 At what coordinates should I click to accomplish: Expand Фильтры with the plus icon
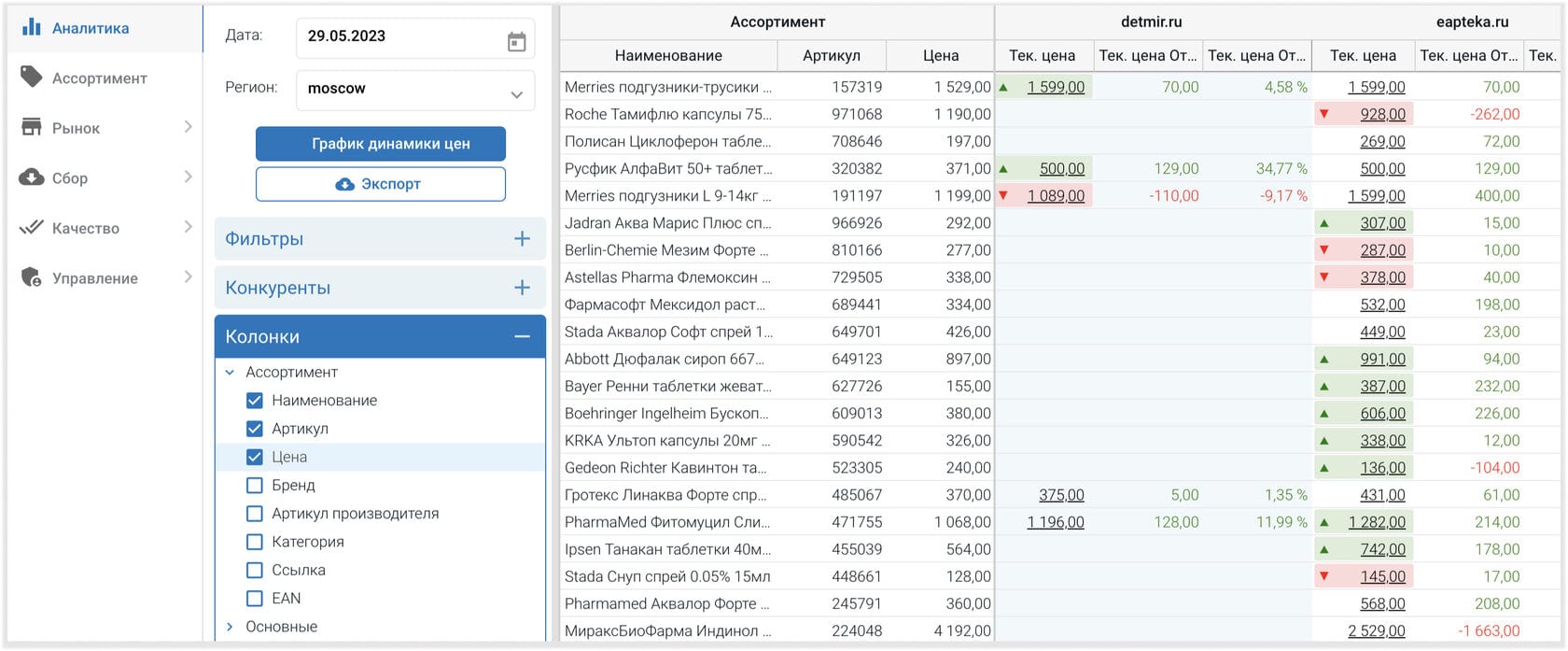[522, 239]
